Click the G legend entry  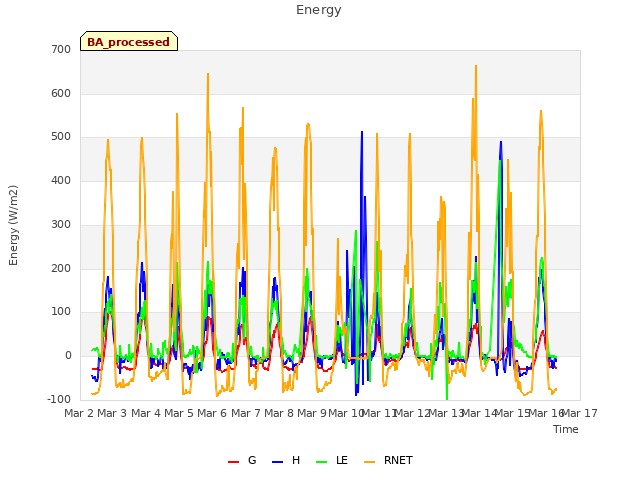point(242,460)
